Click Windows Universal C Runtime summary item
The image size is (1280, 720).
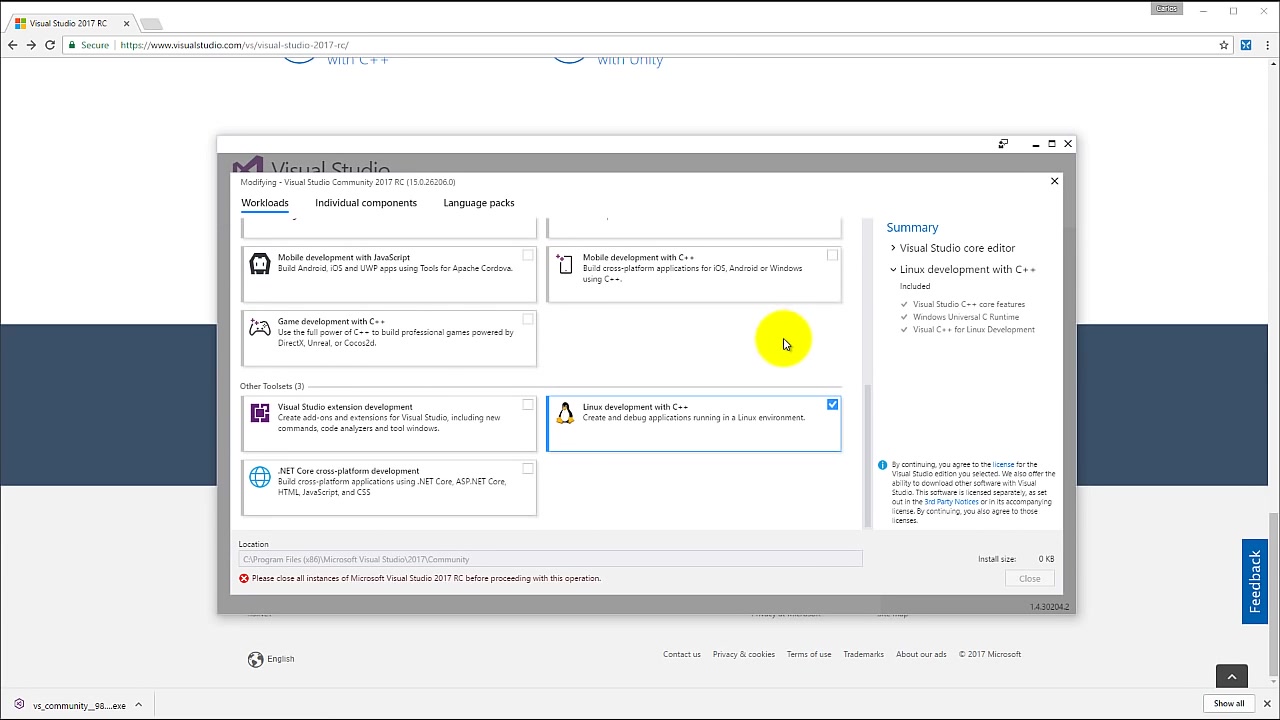coord(966,317)
